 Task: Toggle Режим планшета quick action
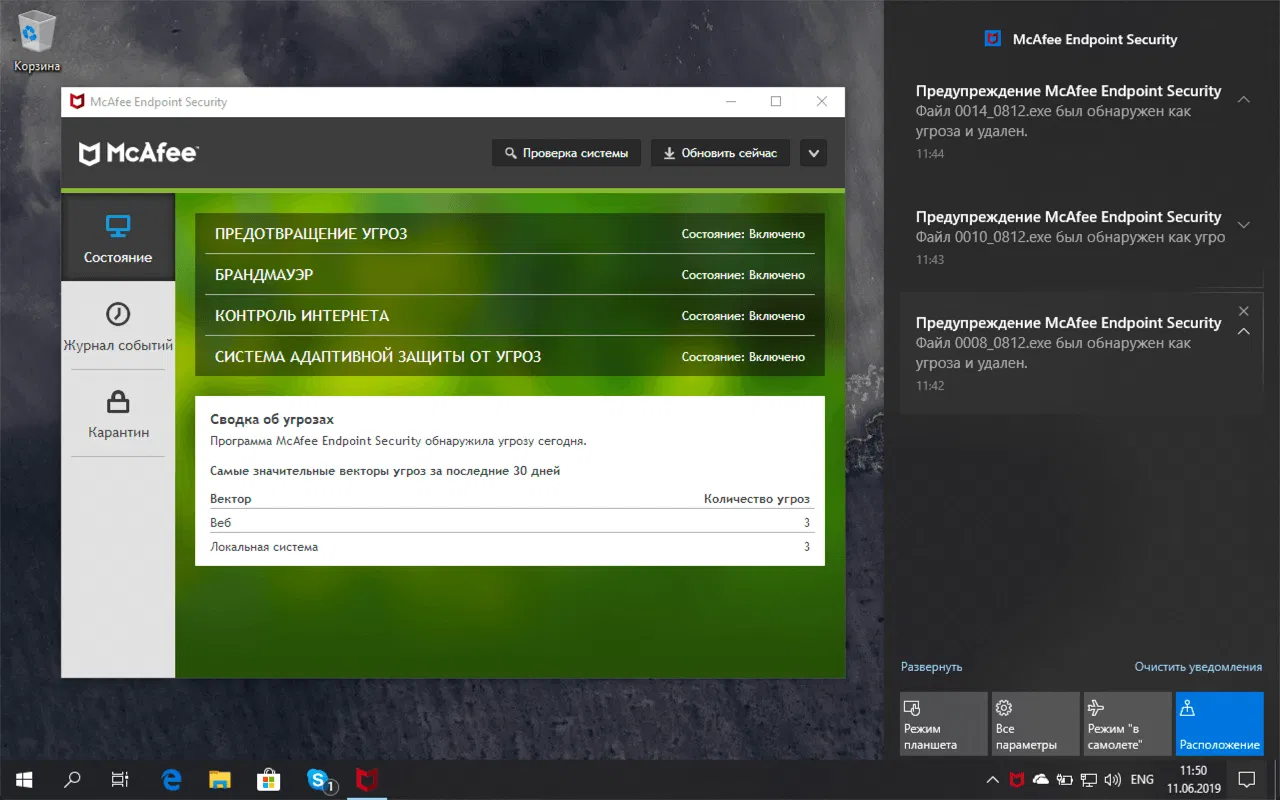click(943, 722)
